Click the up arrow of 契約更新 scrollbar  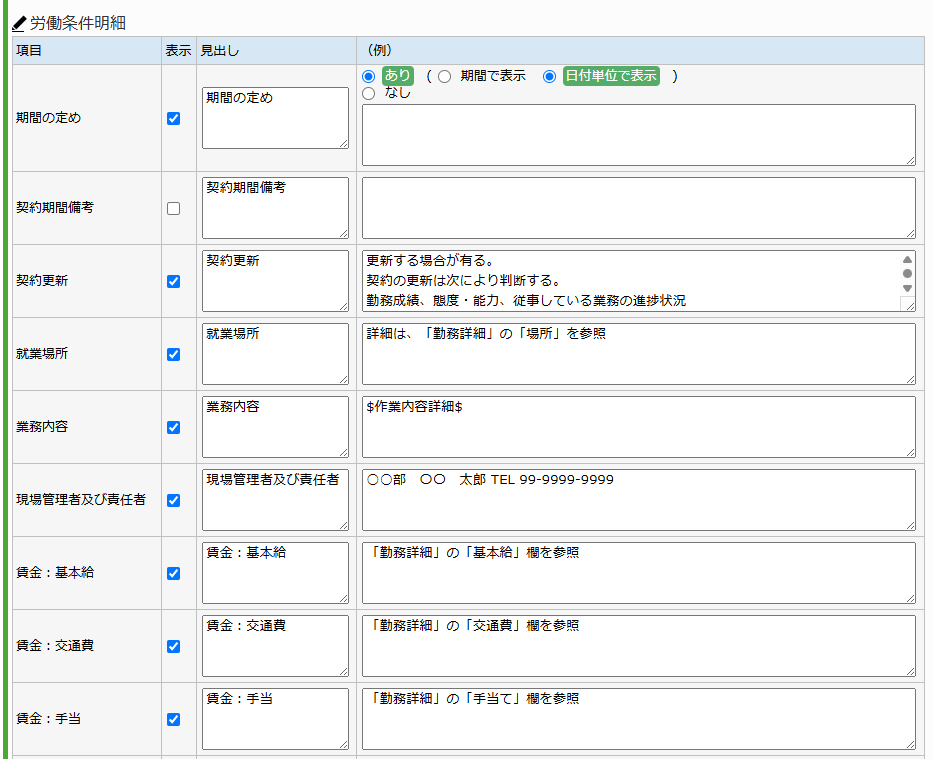point(907,259)
